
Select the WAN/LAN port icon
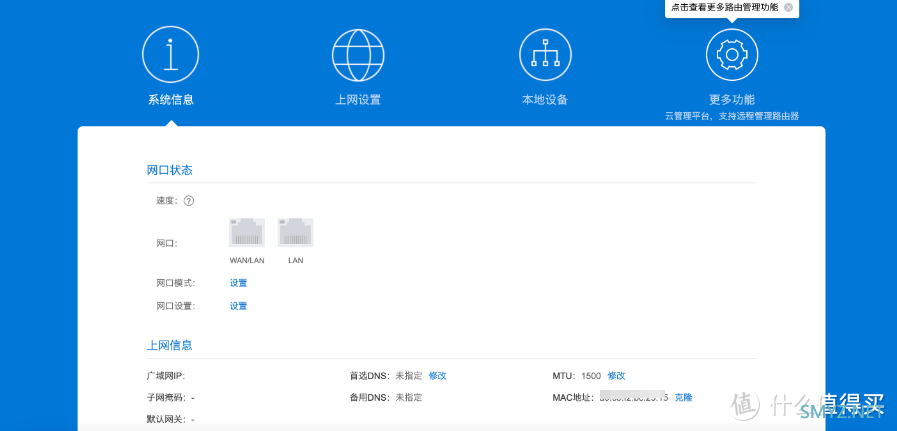point(247,232)
